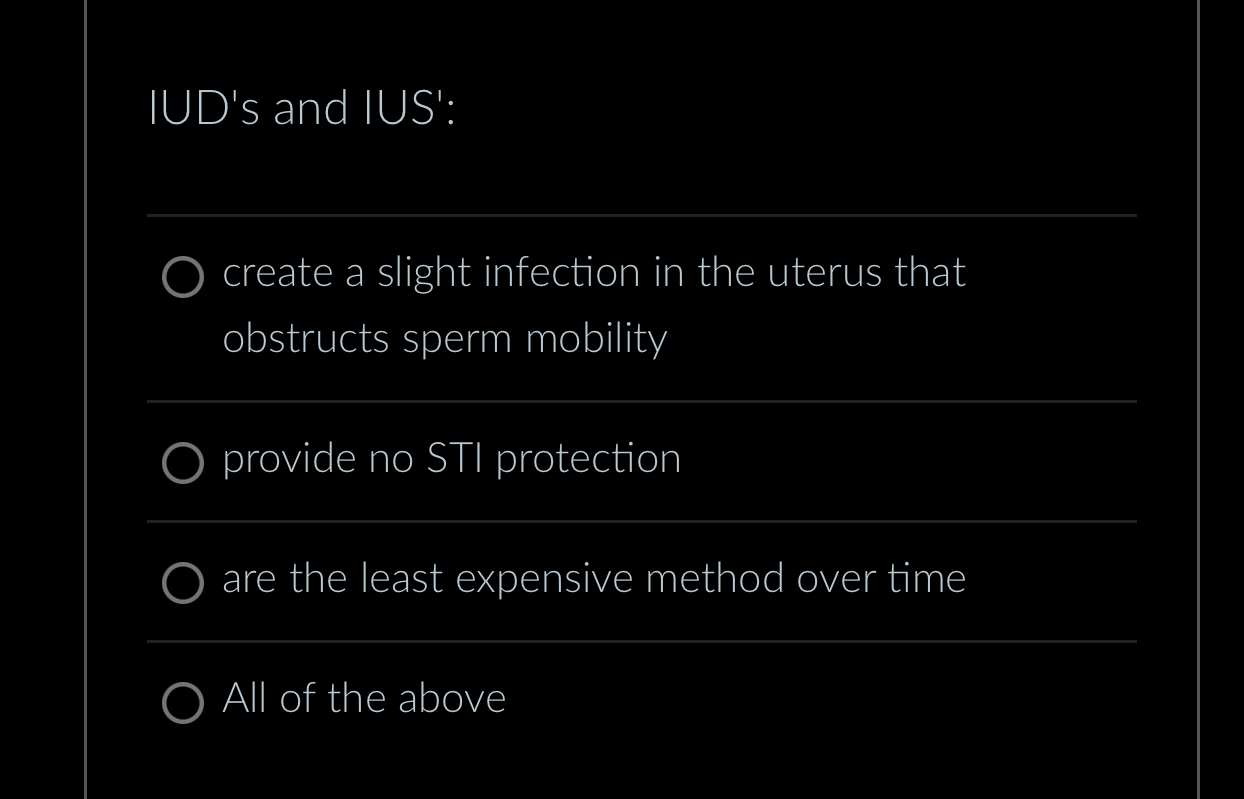Click 'create a slight infection in the uterus'
This screenshot has height=799, width=1244.
(594, 273)
